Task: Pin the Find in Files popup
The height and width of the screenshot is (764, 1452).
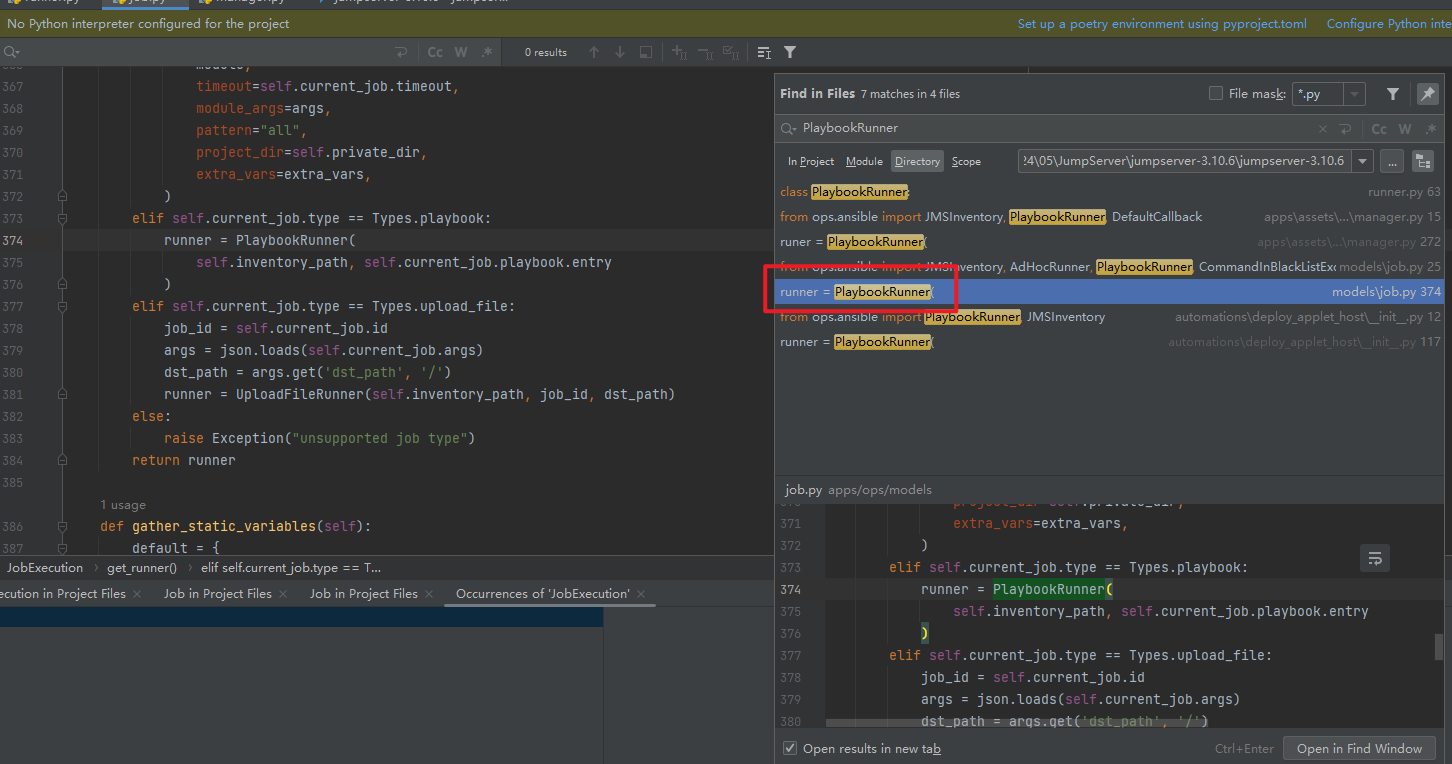Action: [1427, 94]
